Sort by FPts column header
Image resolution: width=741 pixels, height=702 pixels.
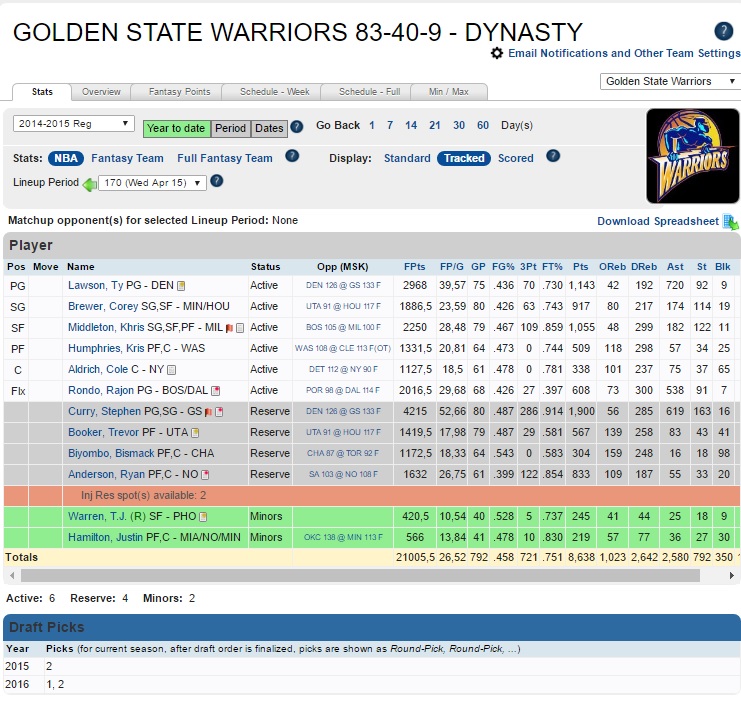414,267
